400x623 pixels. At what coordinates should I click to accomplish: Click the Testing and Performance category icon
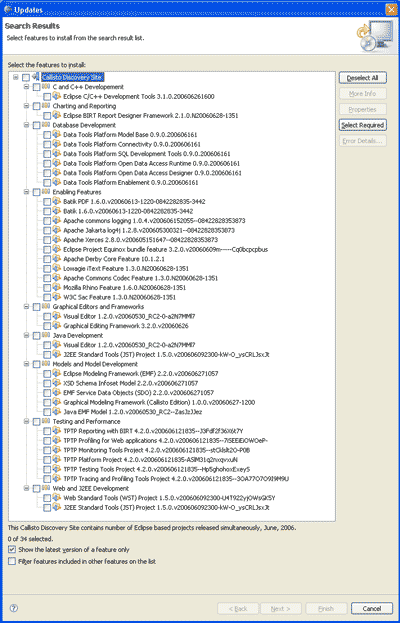46,421
